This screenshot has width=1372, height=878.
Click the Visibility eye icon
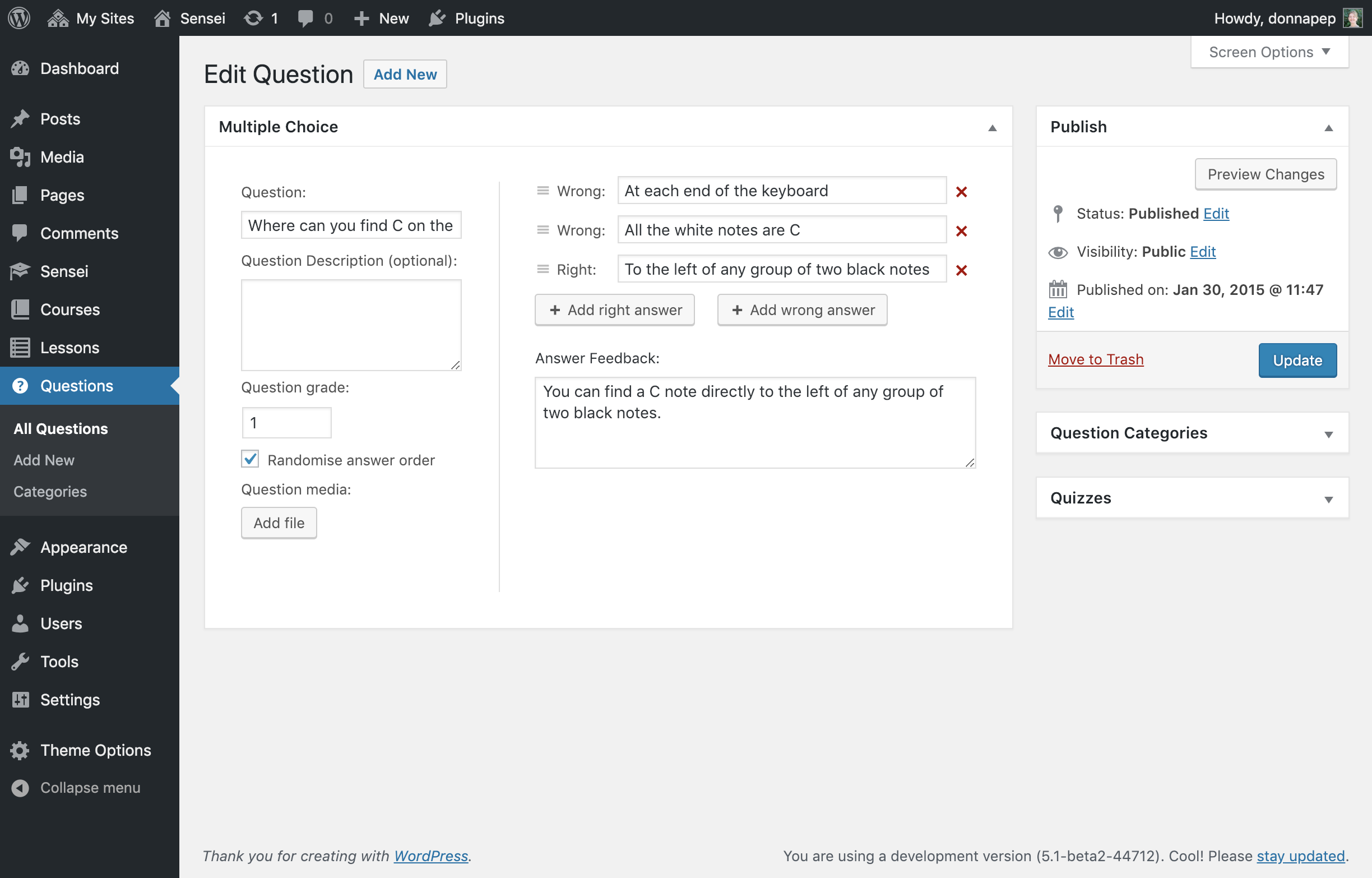coord(1057,251)
